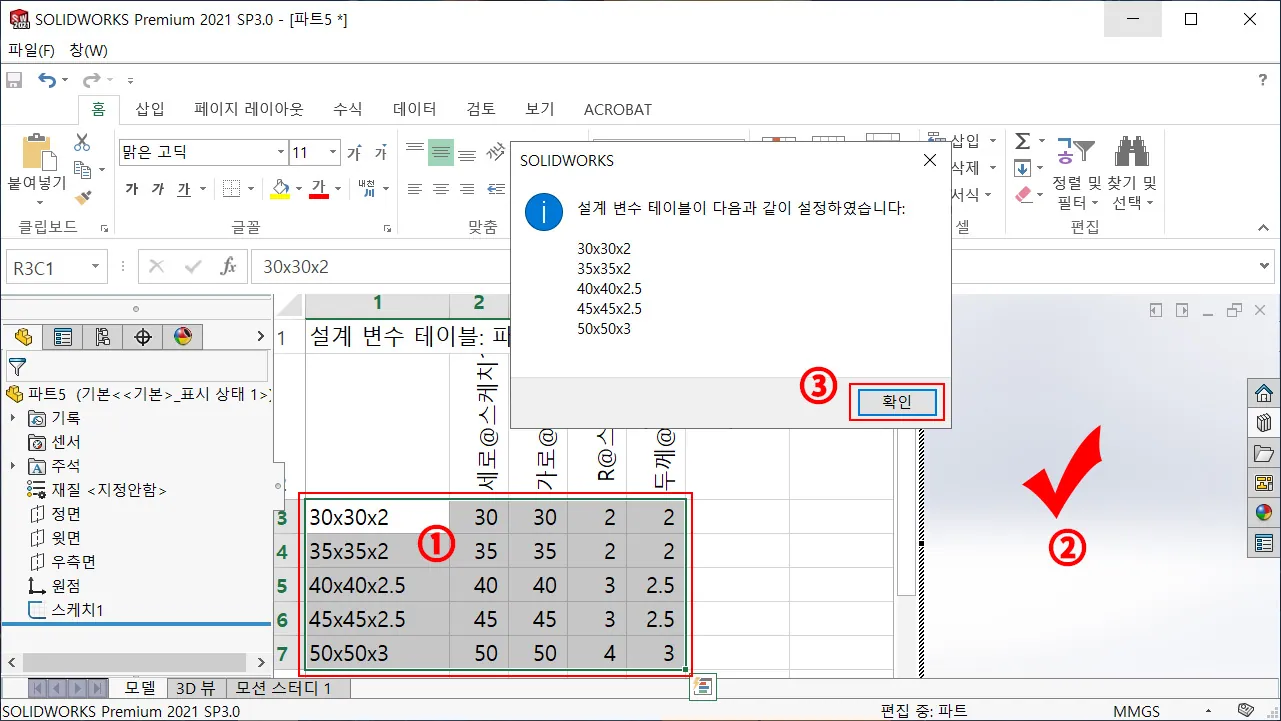This screenshot has width=1281, height=721.
Task: Open the PropertyManager tab icon
Action: 63,337
